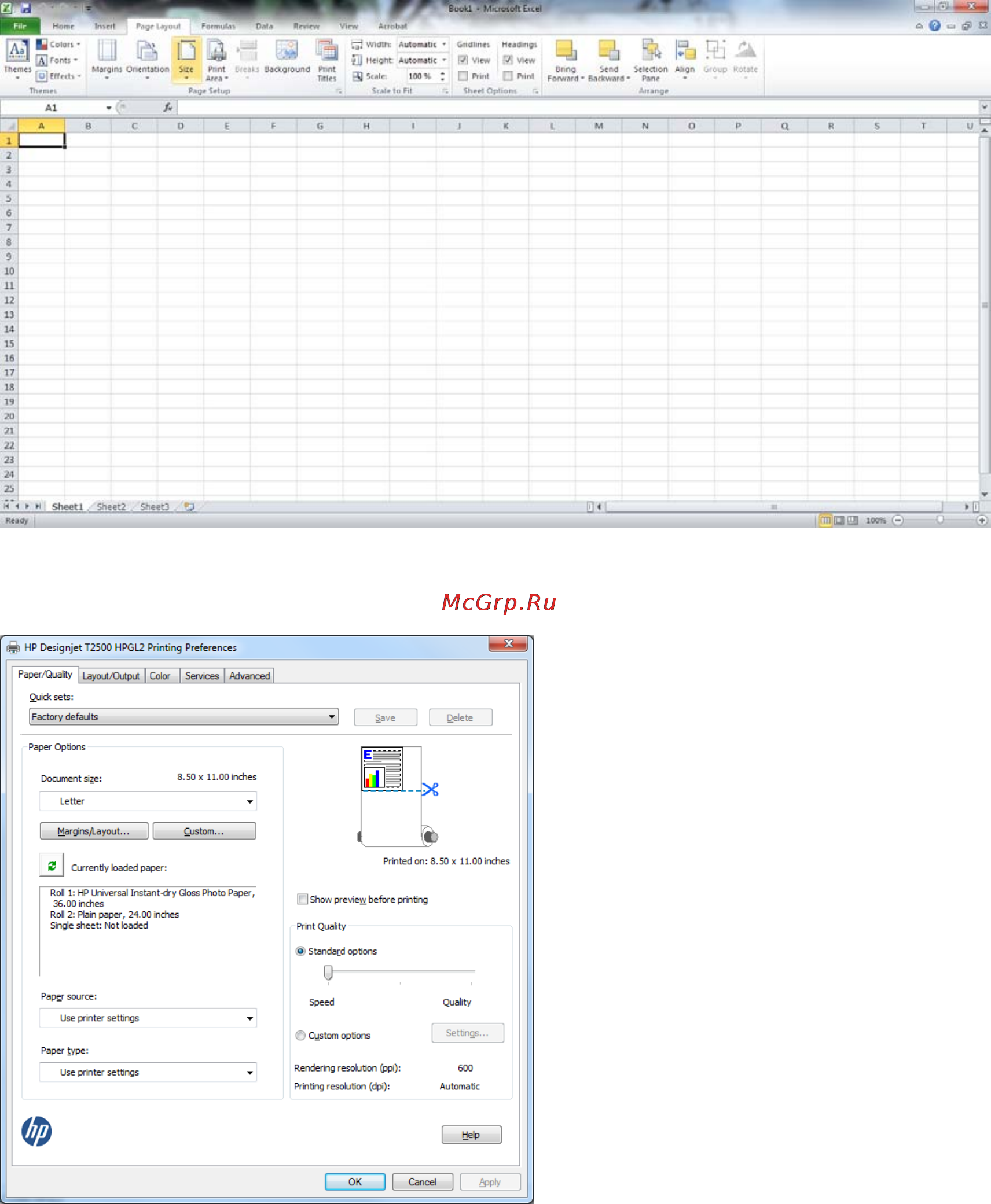Open the Orientation menu
The image size is (991, 1204).
click(148, 59)
